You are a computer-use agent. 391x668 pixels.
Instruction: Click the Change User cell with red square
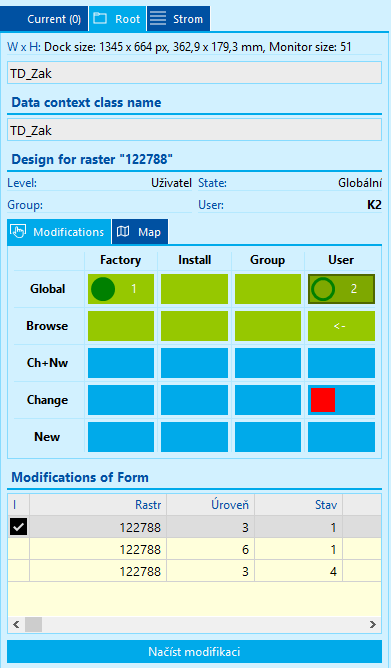(341, 400)
